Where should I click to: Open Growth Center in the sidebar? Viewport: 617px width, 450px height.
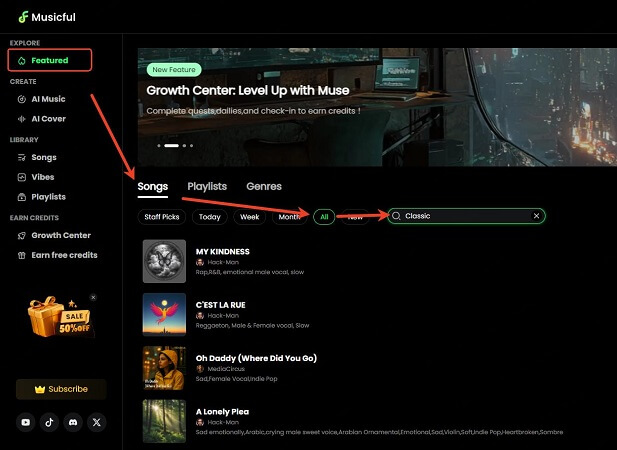(60, 236)
